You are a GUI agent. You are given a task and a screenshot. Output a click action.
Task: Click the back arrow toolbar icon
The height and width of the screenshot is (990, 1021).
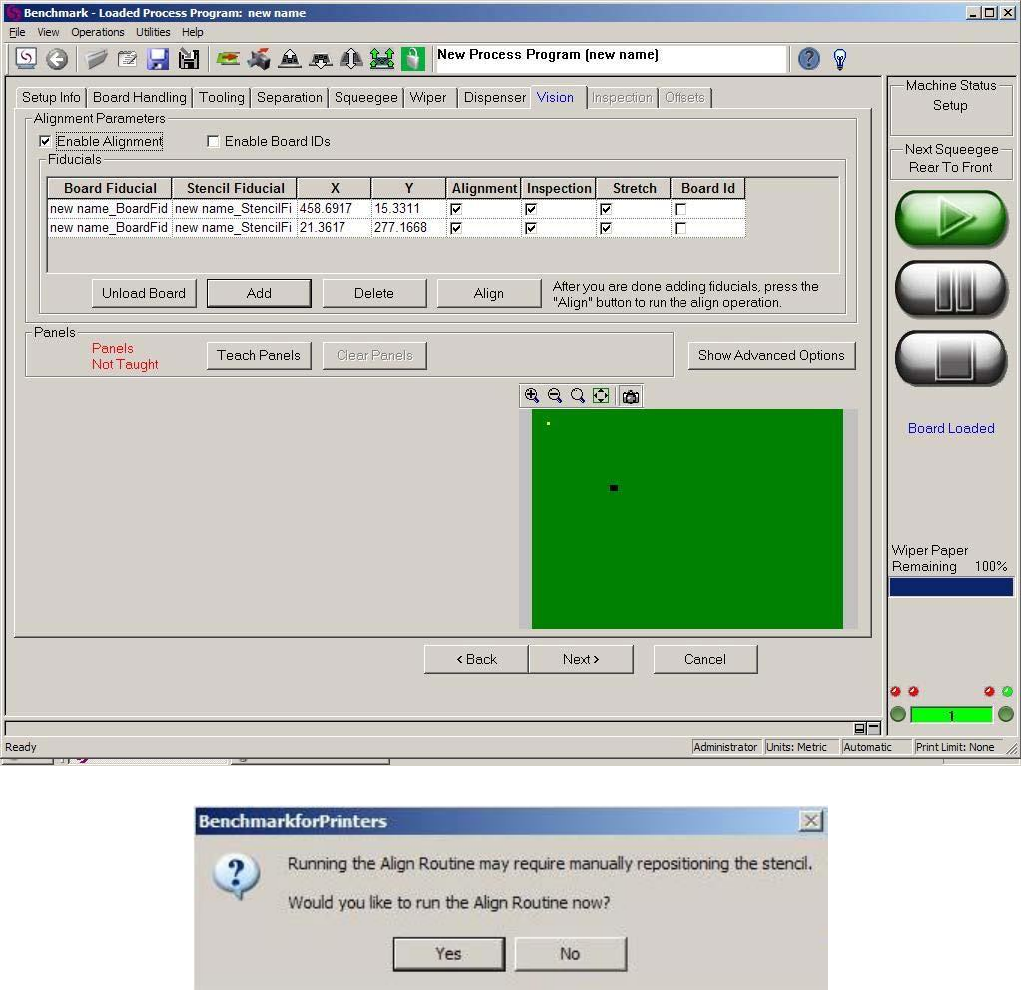click(57, 59)
